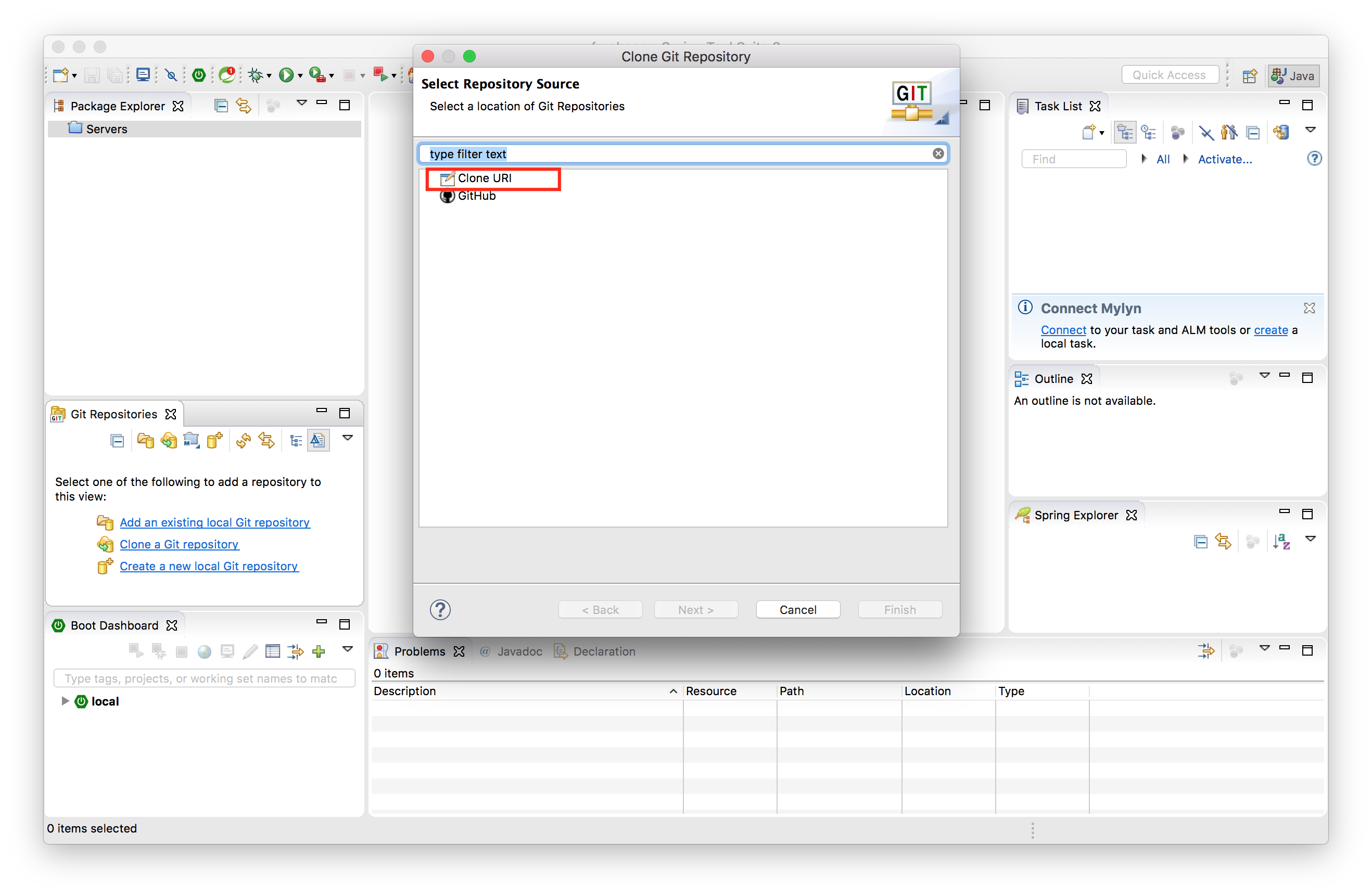
Task: Open help in Clone Git Repository dialog
Action: pos(440,609)
